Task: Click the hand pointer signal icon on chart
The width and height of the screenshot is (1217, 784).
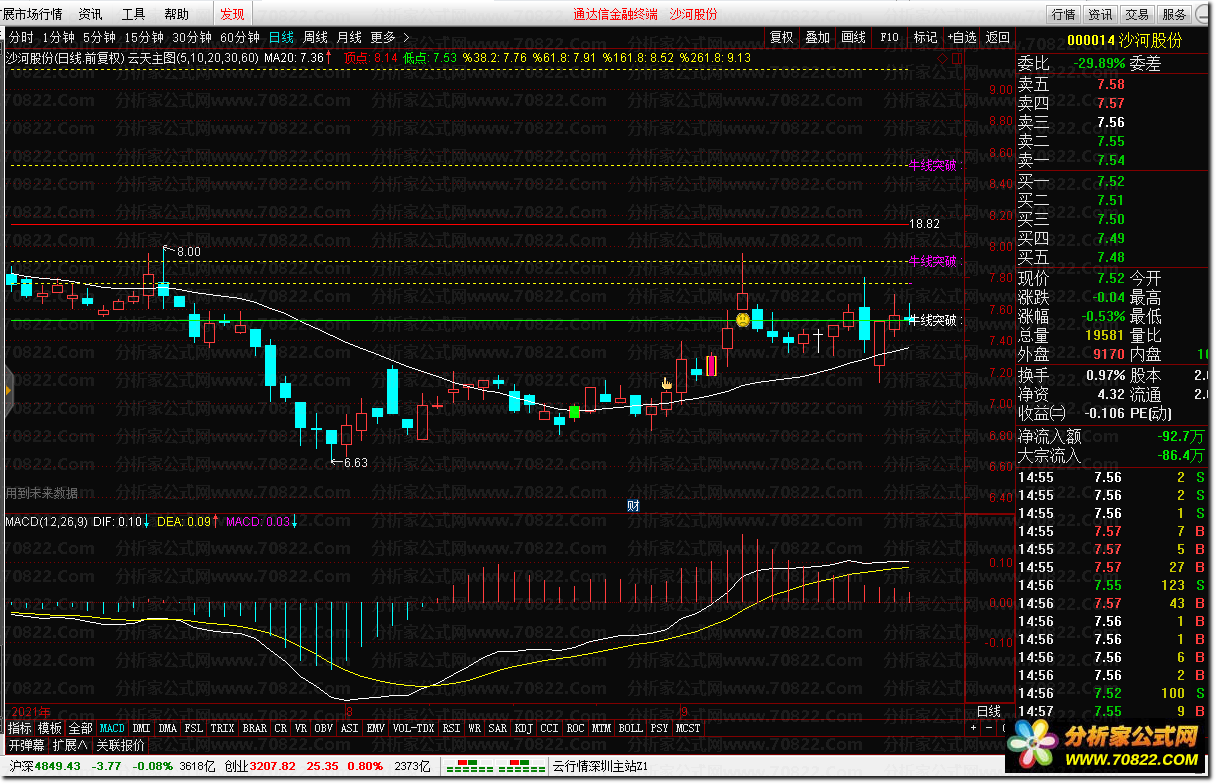Action: (x=667, y=383)
